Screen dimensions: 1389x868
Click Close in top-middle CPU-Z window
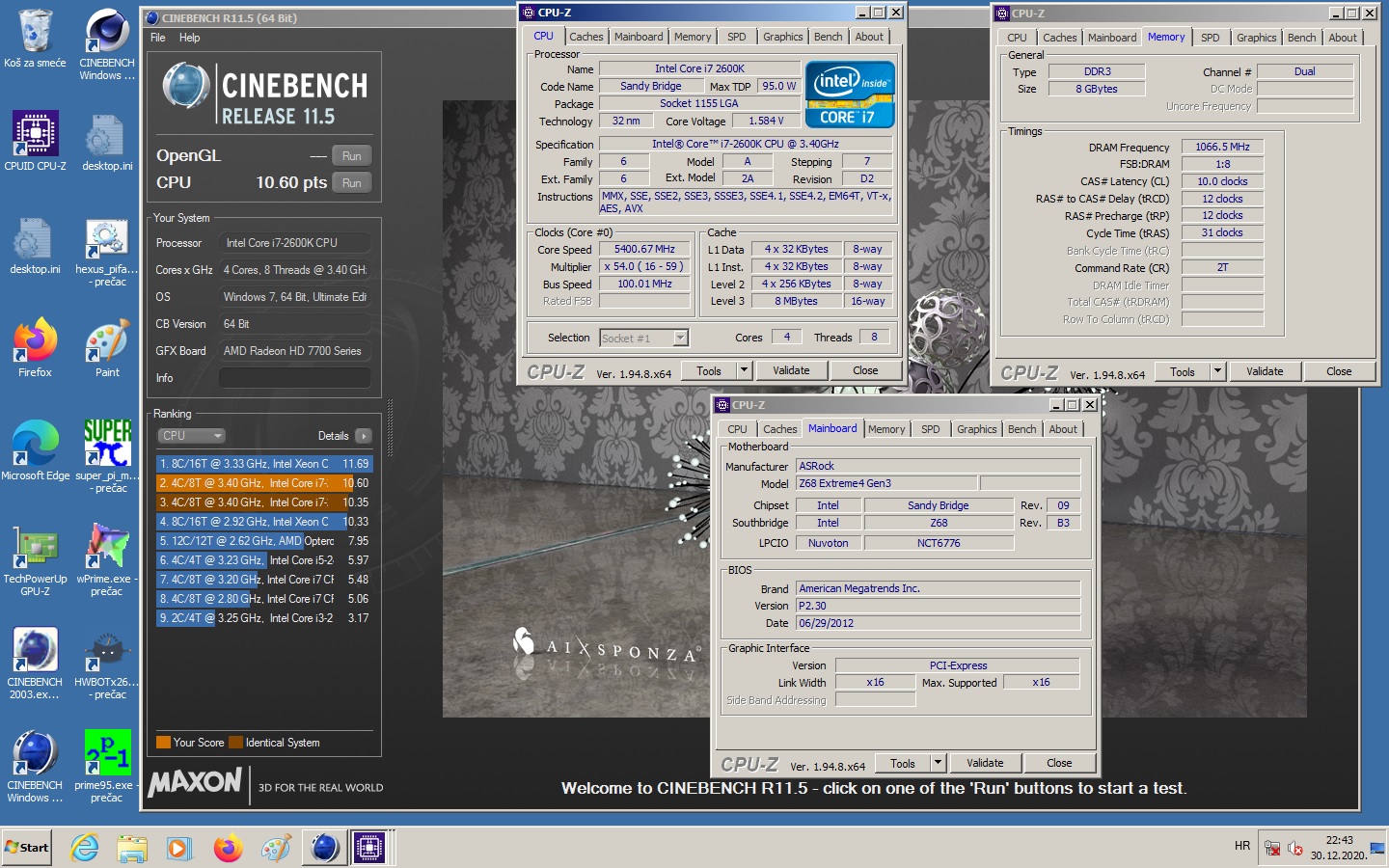(x=865, y=371)
